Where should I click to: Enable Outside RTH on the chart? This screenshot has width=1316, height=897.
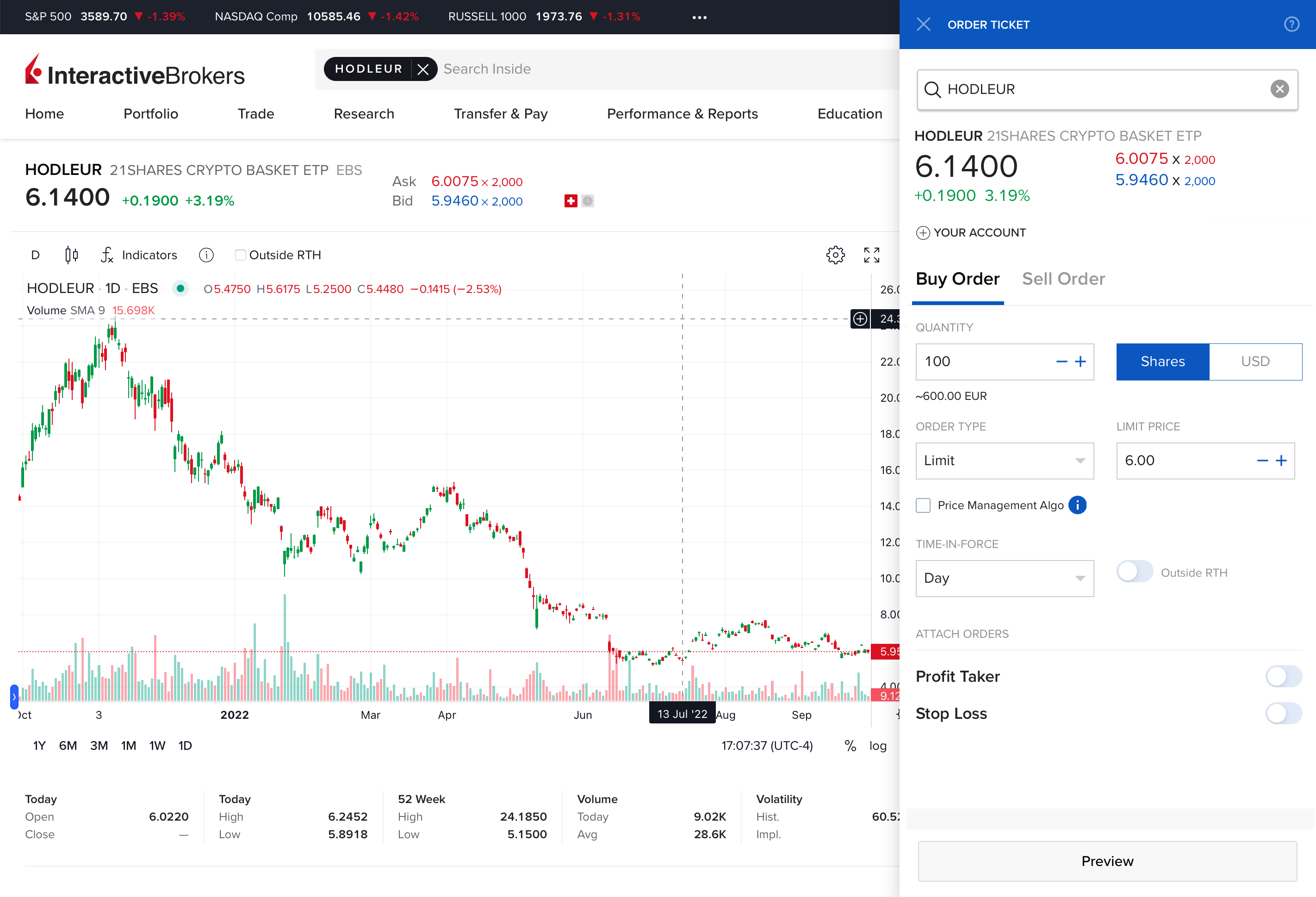click(x=240, y=255)
